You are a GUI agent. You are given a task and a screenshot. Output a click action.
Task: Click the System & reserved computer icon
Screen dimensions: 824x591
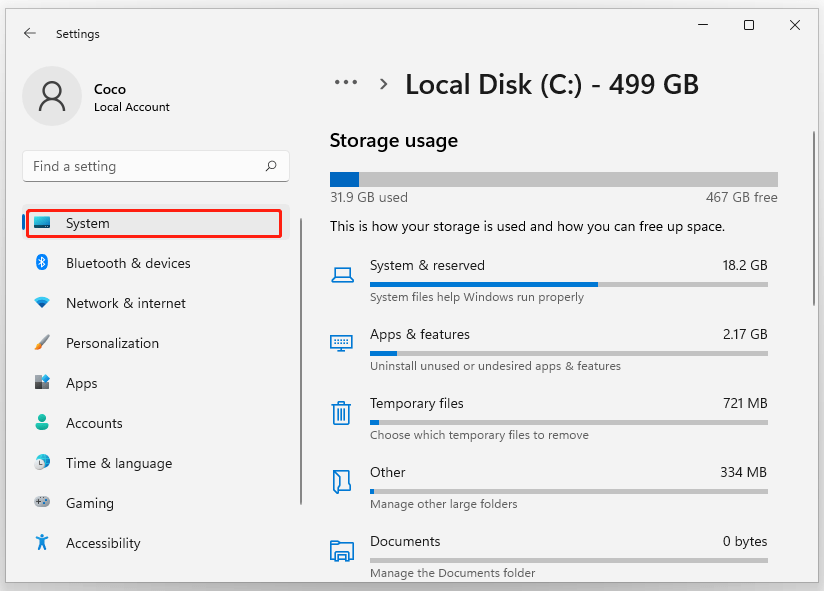point(341,273)
